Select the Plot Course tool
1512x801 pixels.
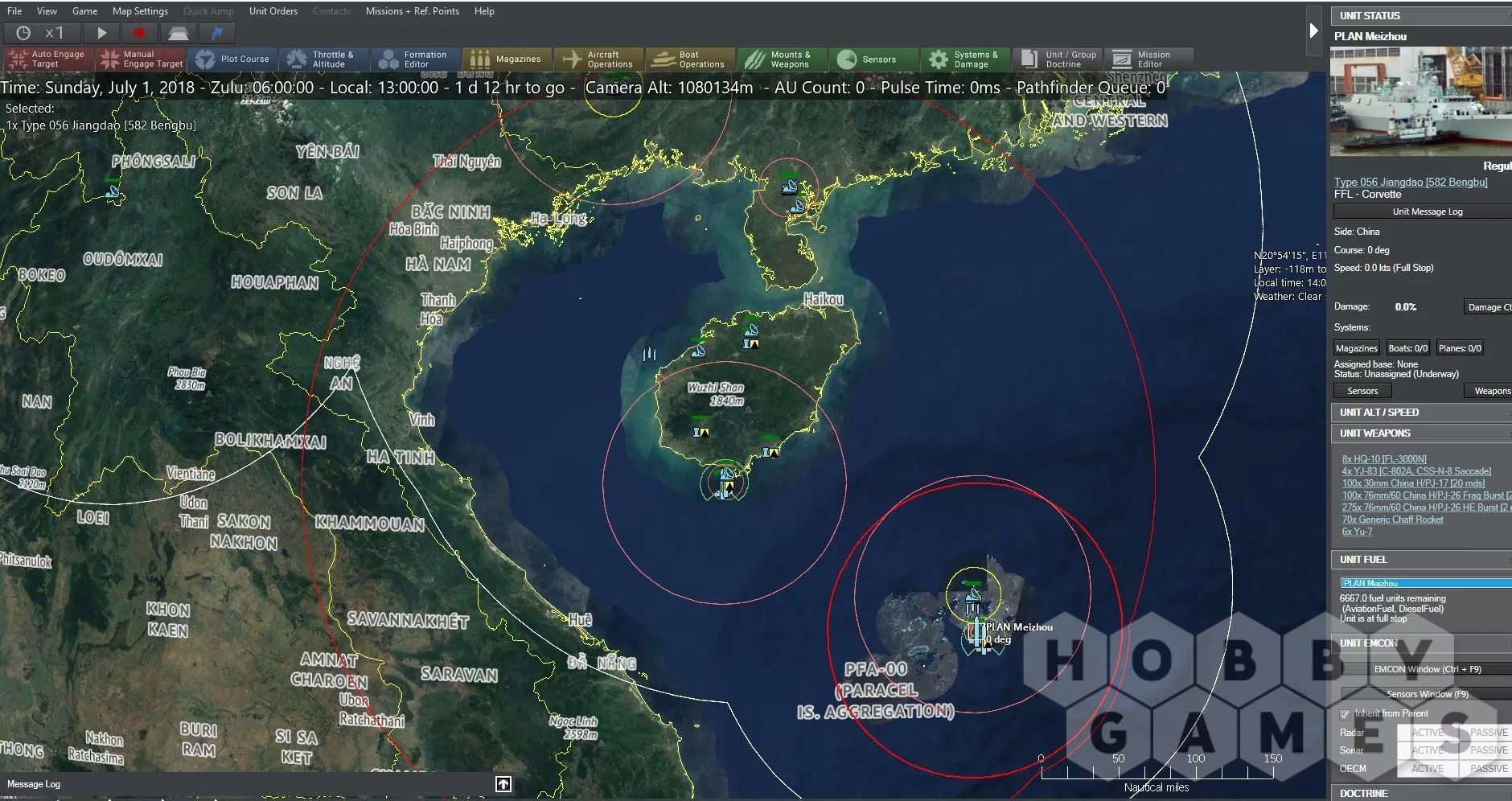click(x=233, y=59)
